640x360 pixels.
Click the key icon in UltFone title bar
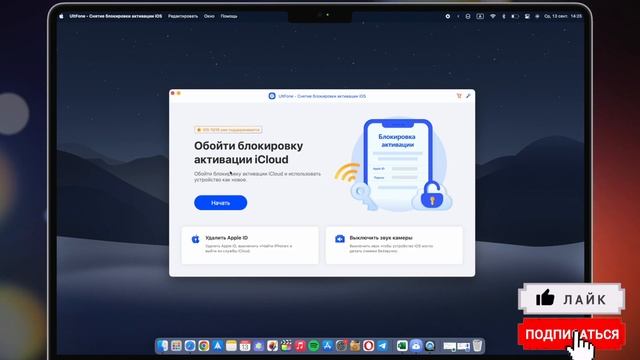(x=468, y=96)
